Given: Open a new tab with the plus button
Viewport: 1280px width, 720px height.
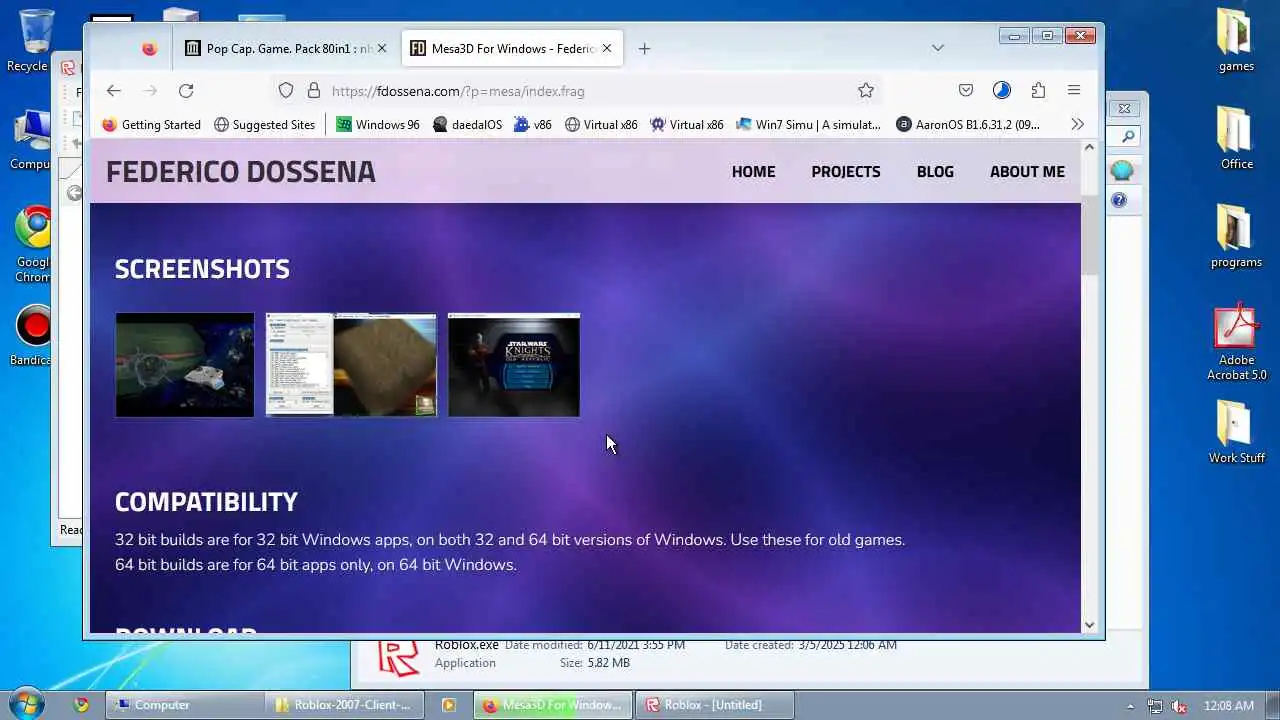Looking at the screenshot, I should [644, 48].
